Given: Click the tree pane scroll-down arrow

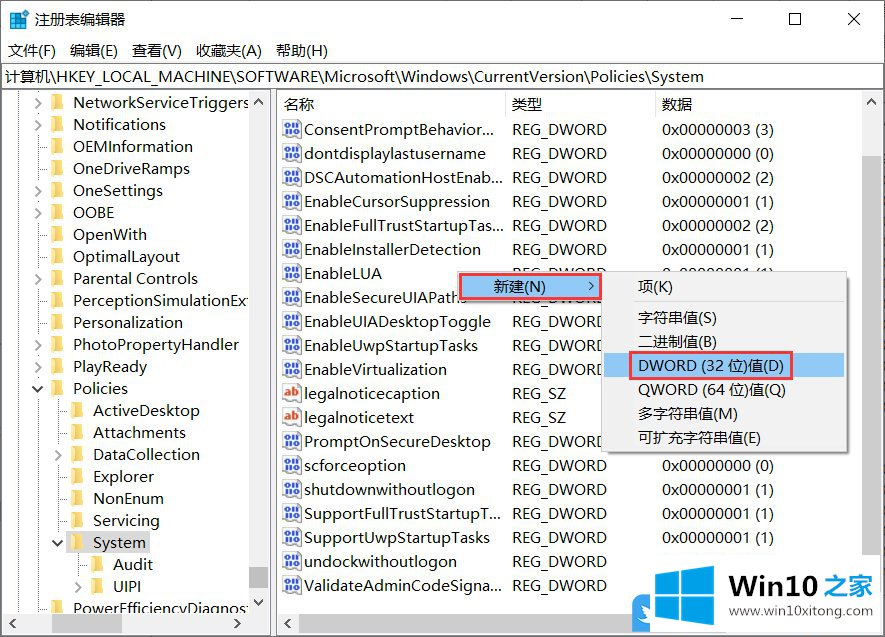Looking at the screenshot, I should tap(259, 602).
